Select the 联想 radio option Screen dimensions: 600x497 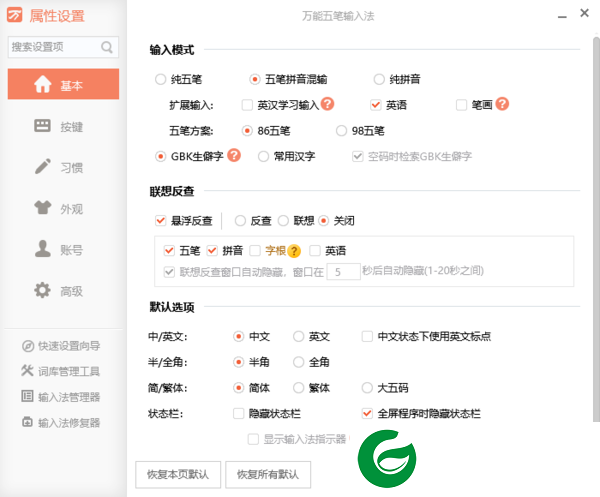(x=283, y=221)
